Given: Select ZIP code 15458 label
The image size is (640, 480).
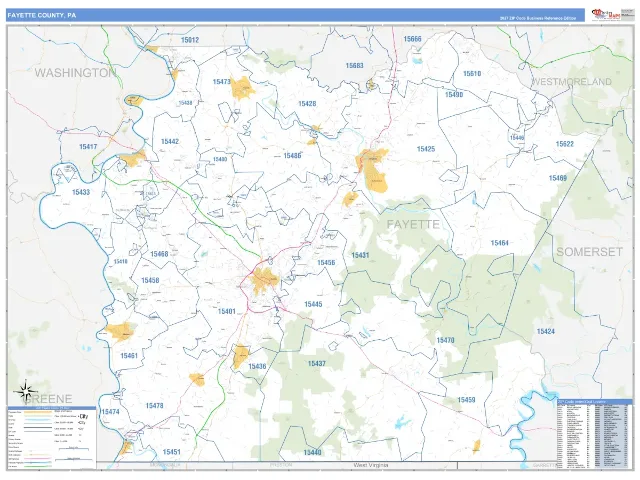Looking at the screenshot, I should pyautogui.click(x=150, y=280).
